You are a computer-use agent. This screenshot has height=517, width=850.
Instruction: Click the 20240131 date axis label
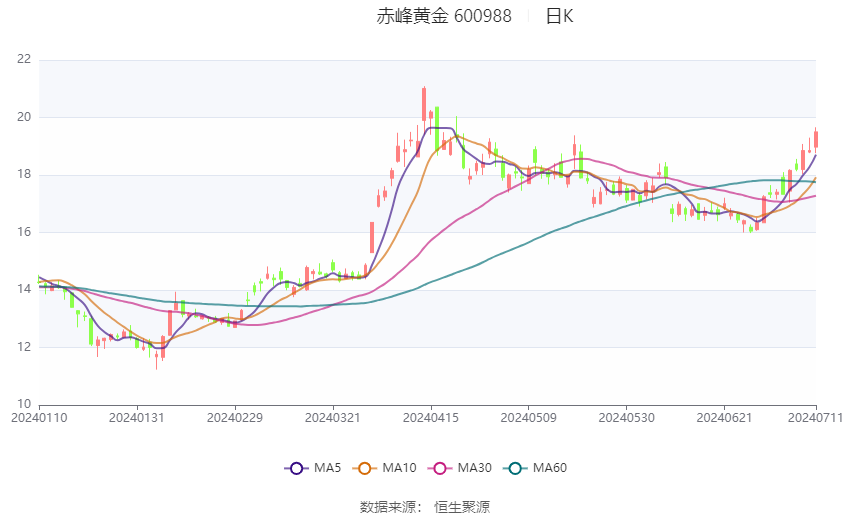pos(137,418)
